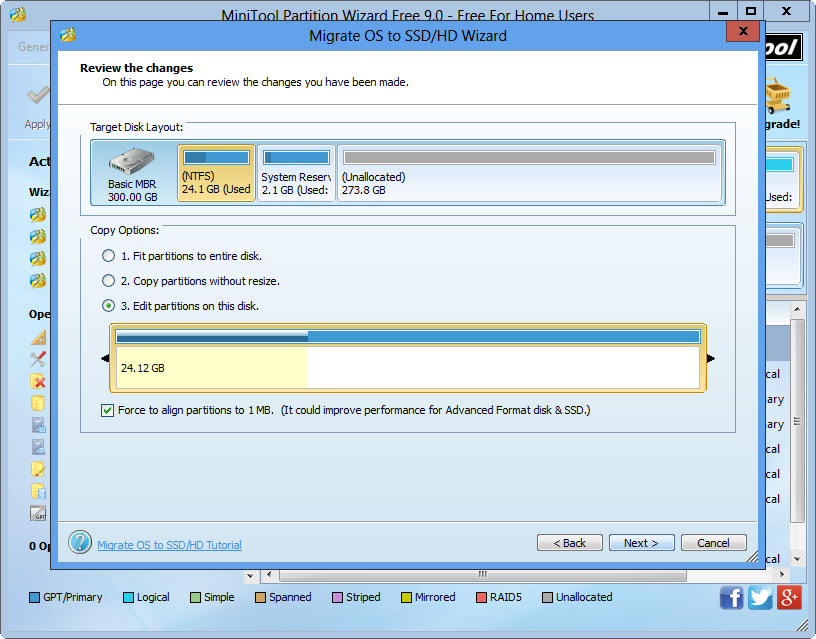Viewport: 816px width, 639px height.
Task: Click the right resize handle of partition bar
Action: click(711, 358)
